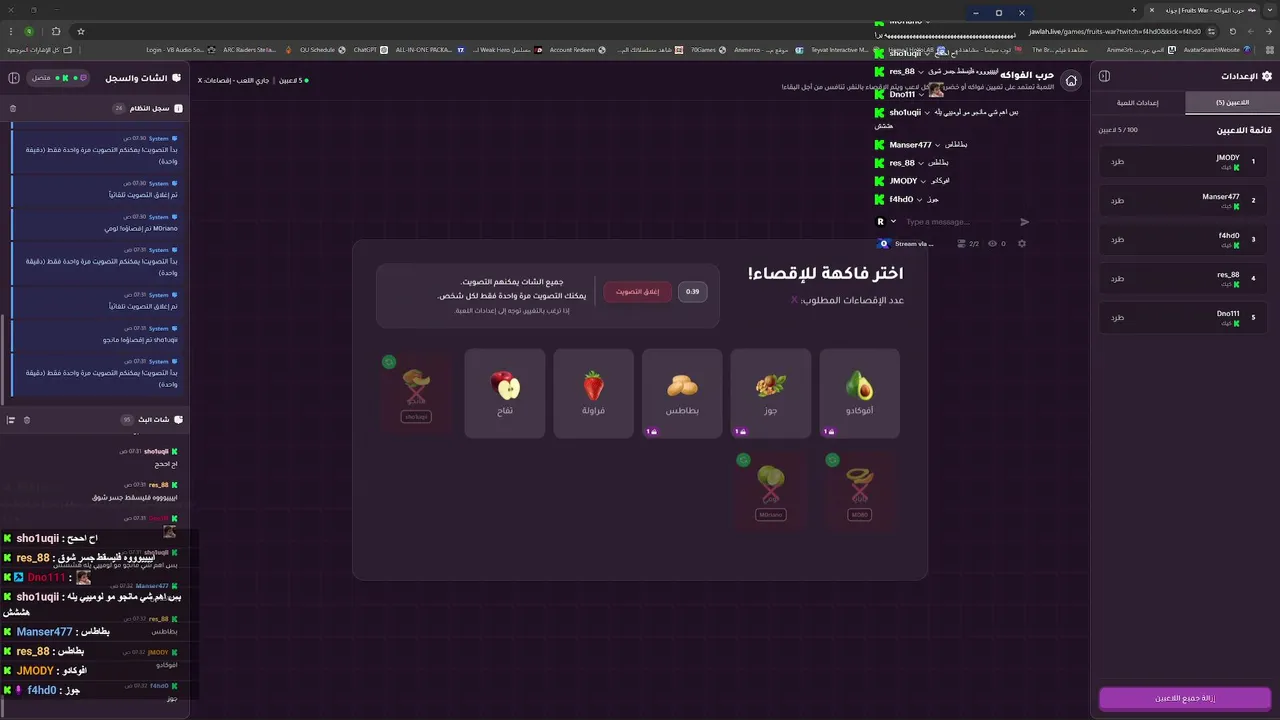Restore the eliminated lime M0riano card
The width and height of the screenshot is (1280, 720).
pos(743,460)
